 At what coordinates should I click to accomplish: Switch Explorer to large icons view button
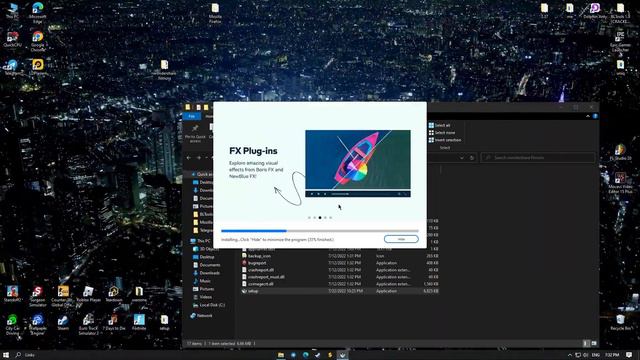pyautogui.click(x=594, y=343)
